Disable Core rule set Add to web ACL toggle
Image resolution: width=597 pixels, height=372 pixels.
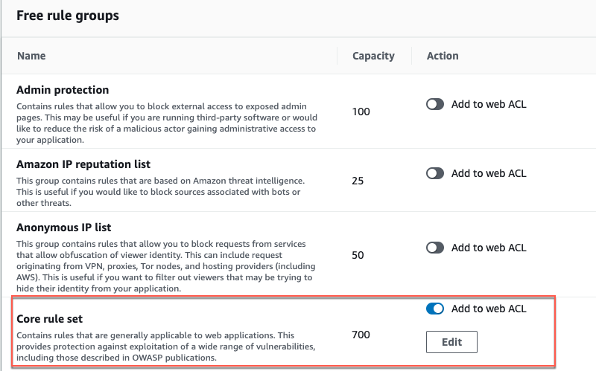pyautogui.click(x=435, y=309)
